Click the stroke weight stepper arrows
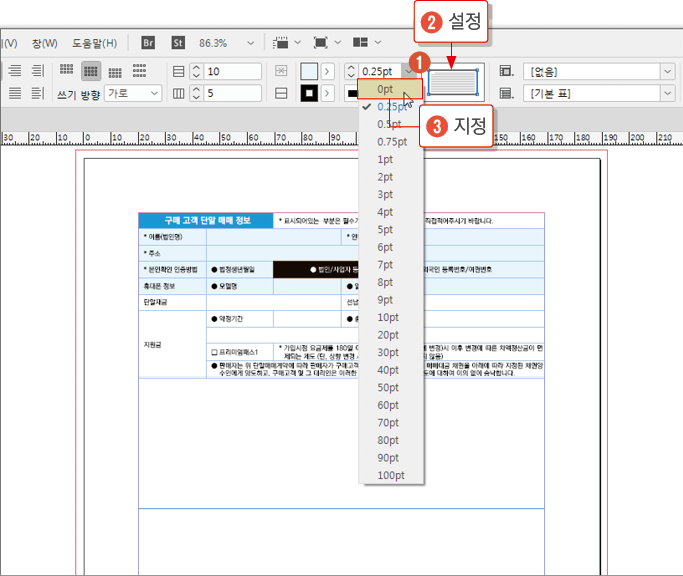Image resolution: width=683 pixels, height=576 pixels. pos(351,71)
